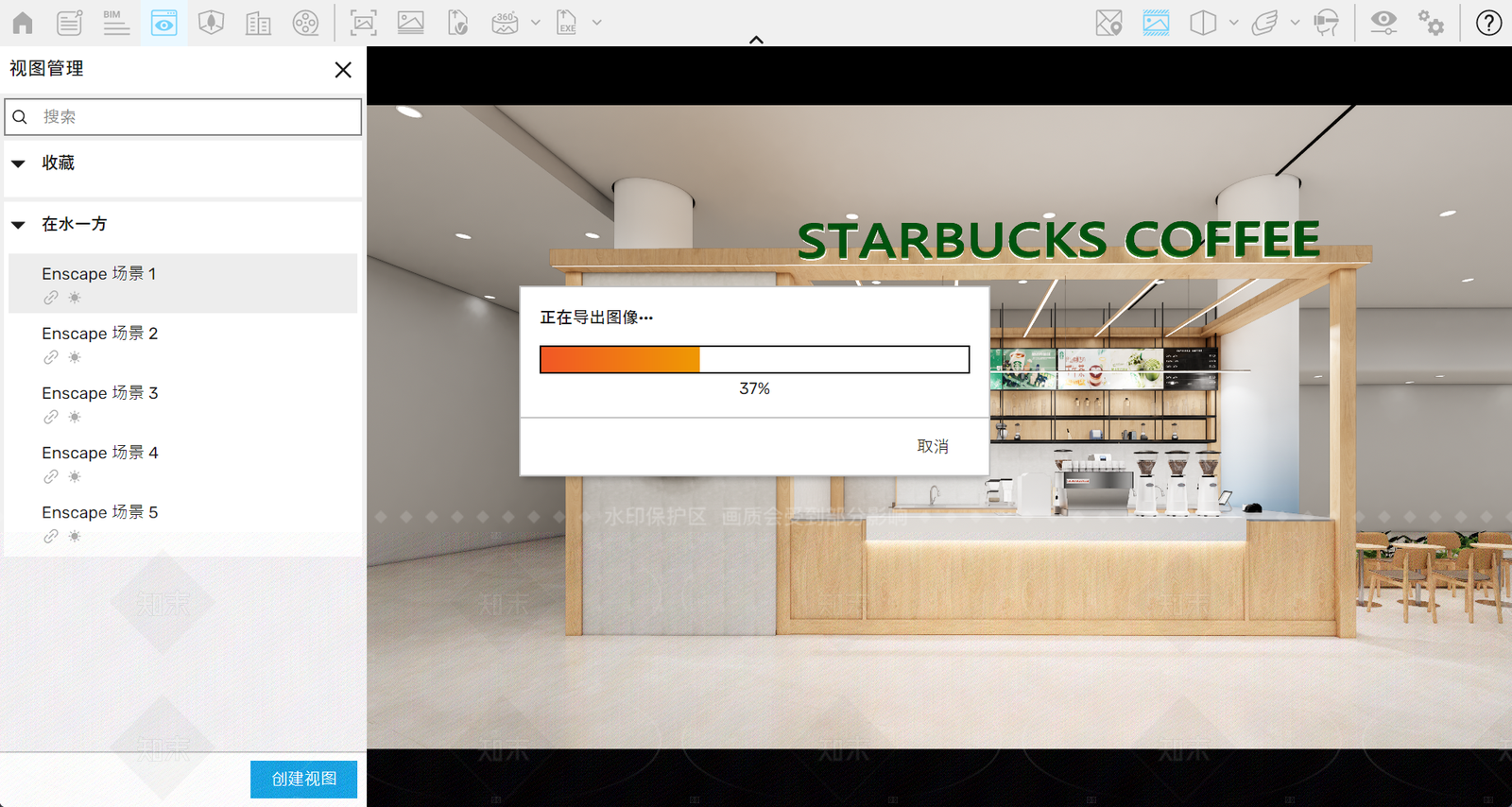Select view Enscape 场景 1

click(x=183, y=283)
